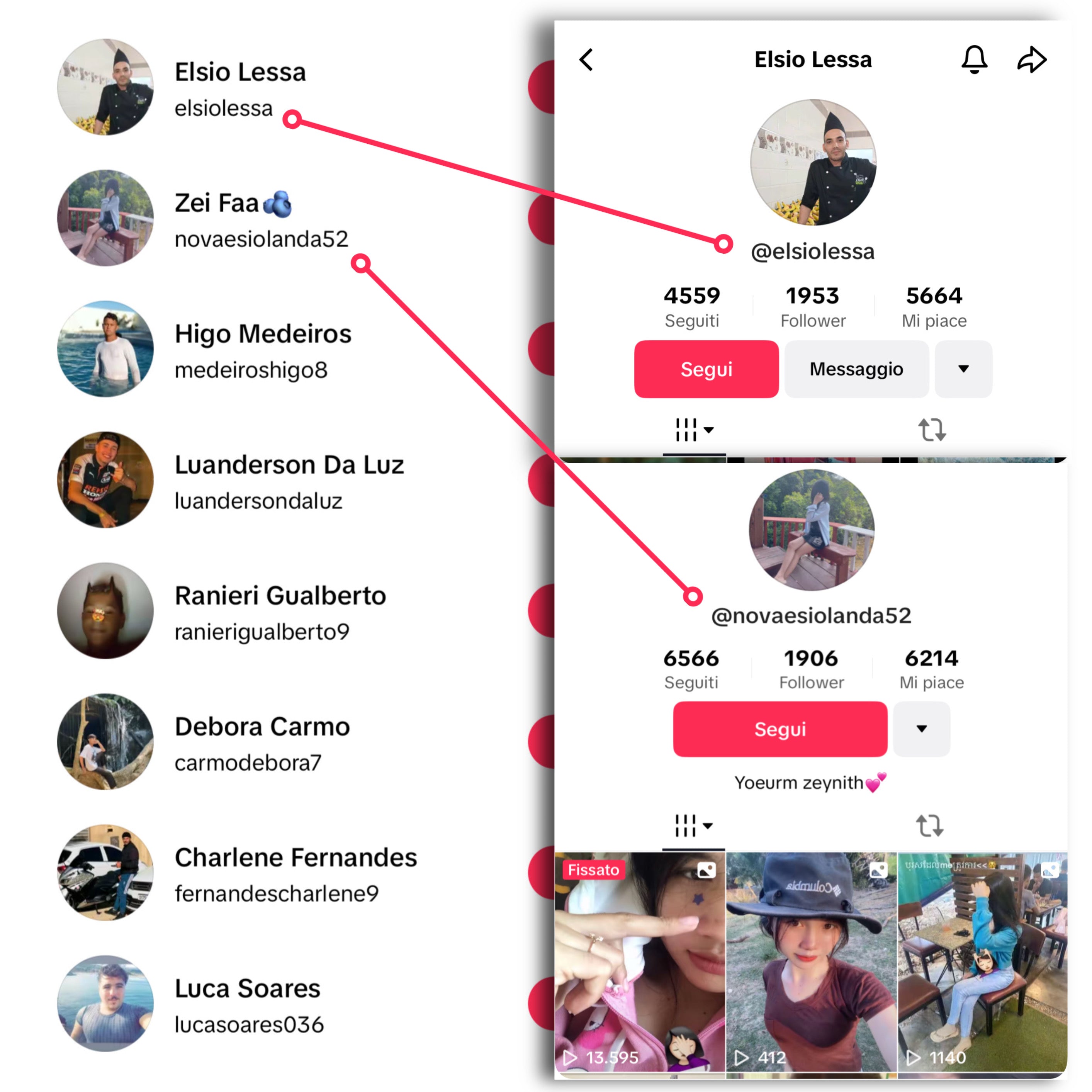Open the 6566 Seguiti count
The height and width of the screenshot is (1092, 1092).
tap(691, 669)
